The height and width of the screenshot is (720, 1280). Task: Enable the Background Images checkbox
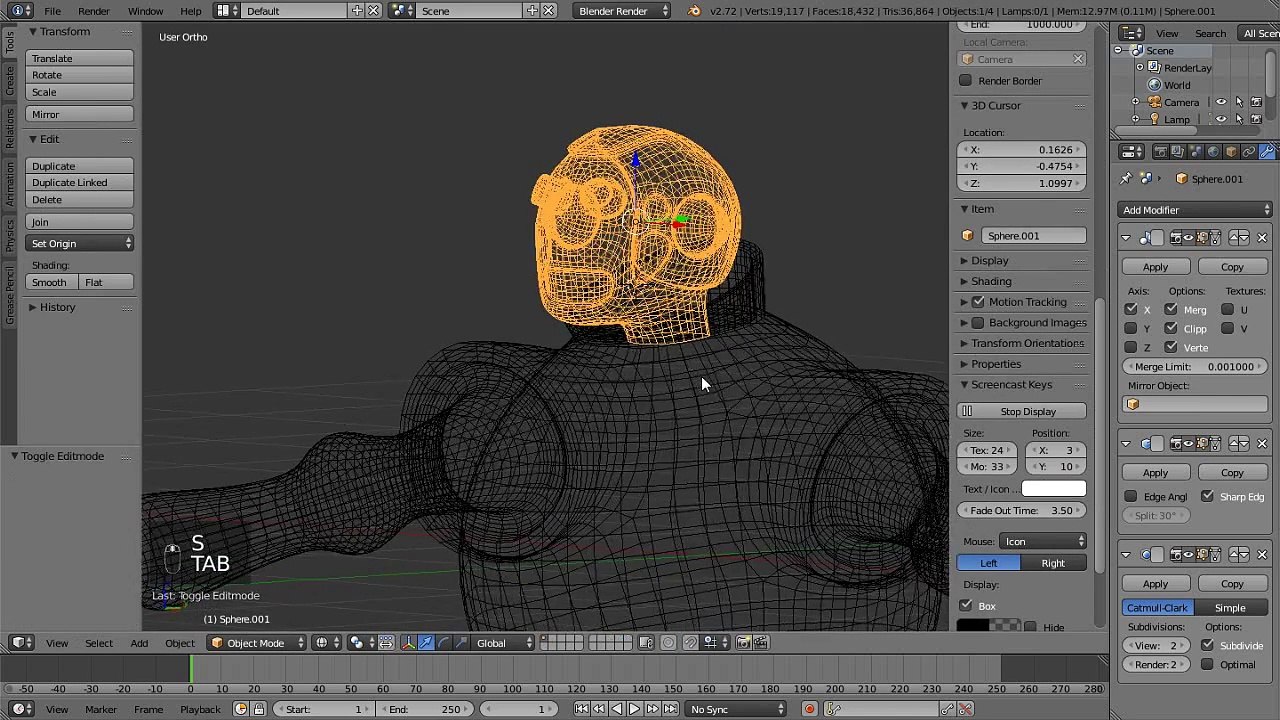(978, 323)
